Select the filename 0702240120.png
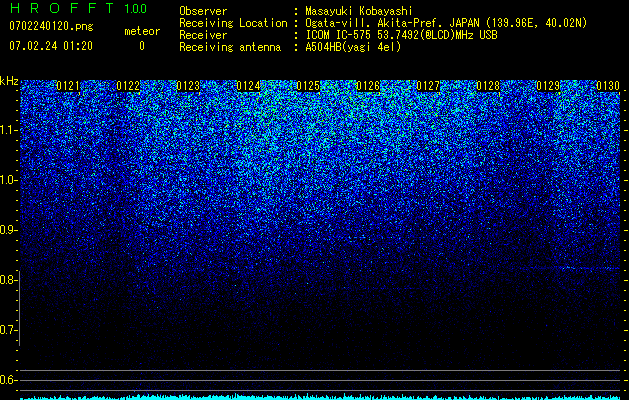 pos(51,26)
